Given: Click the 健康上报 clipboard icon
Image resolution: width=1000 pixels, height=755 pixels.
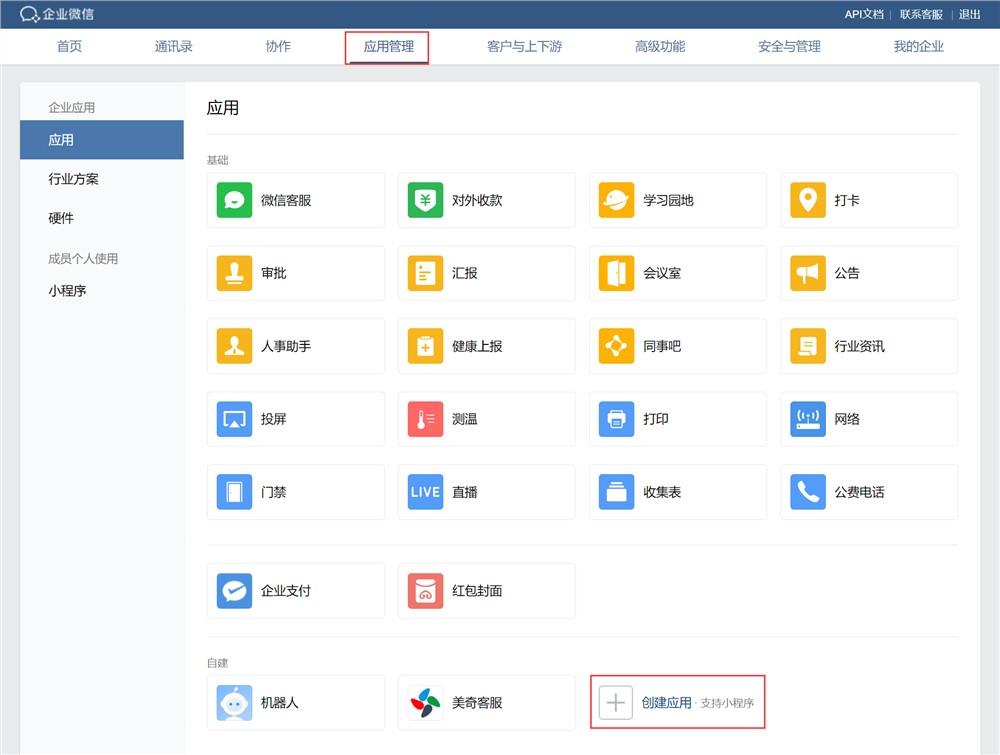Looking at the screenshot, I should click(x=425, y=346).
